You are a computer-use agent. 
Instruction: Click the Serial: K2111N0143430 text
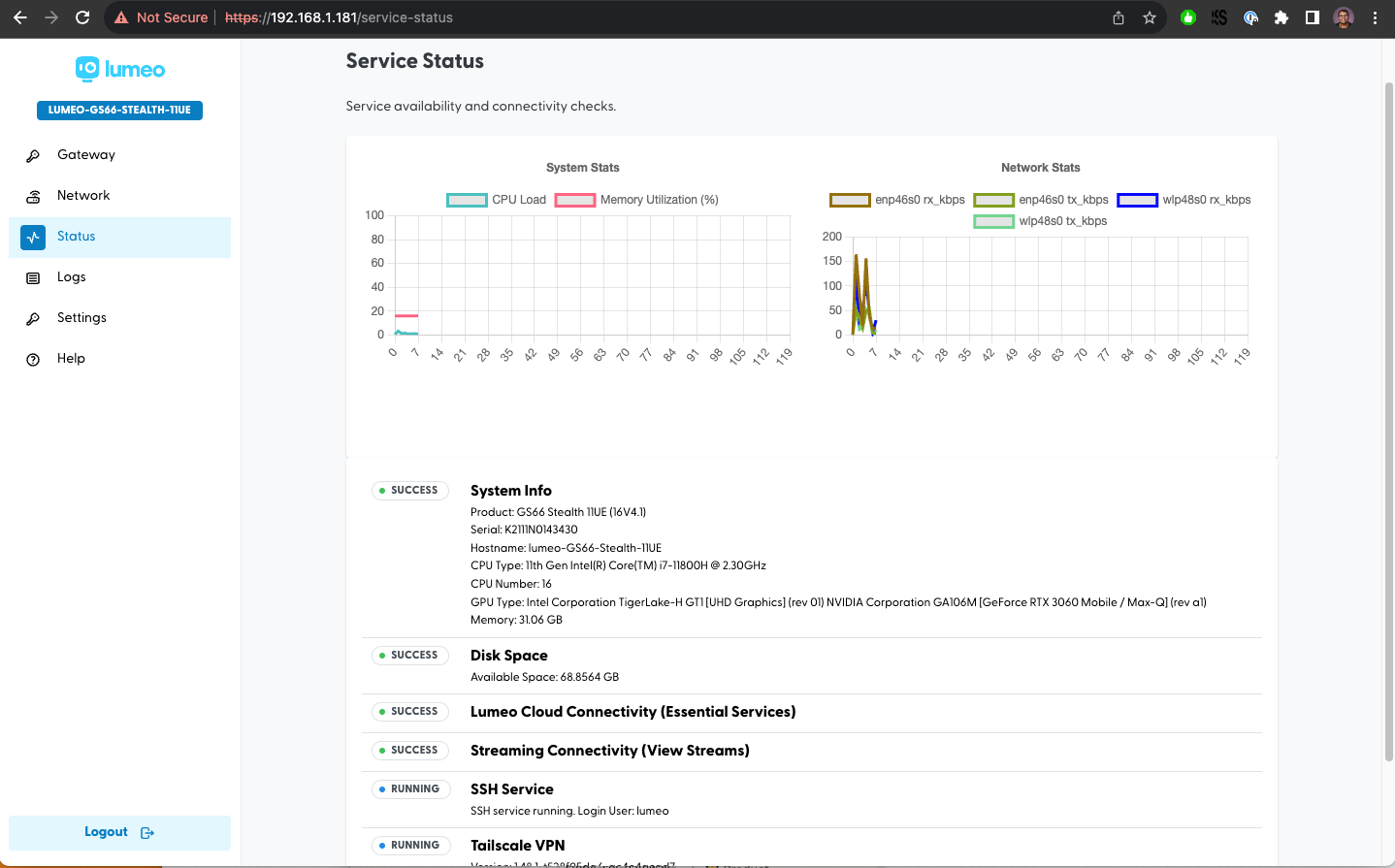[524, 530]
